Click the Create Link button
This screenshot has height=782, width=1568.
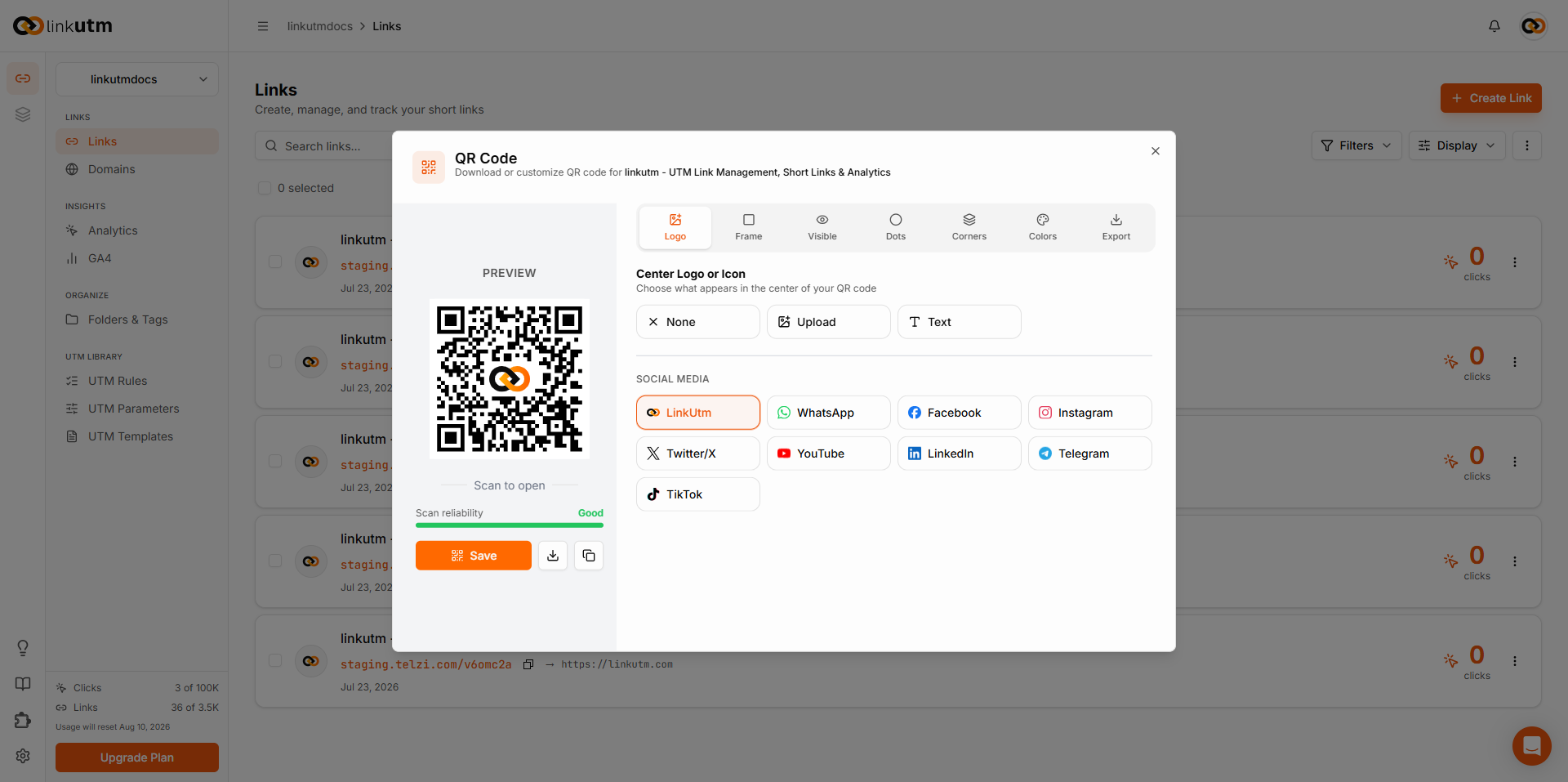[x=1491, y=98]
